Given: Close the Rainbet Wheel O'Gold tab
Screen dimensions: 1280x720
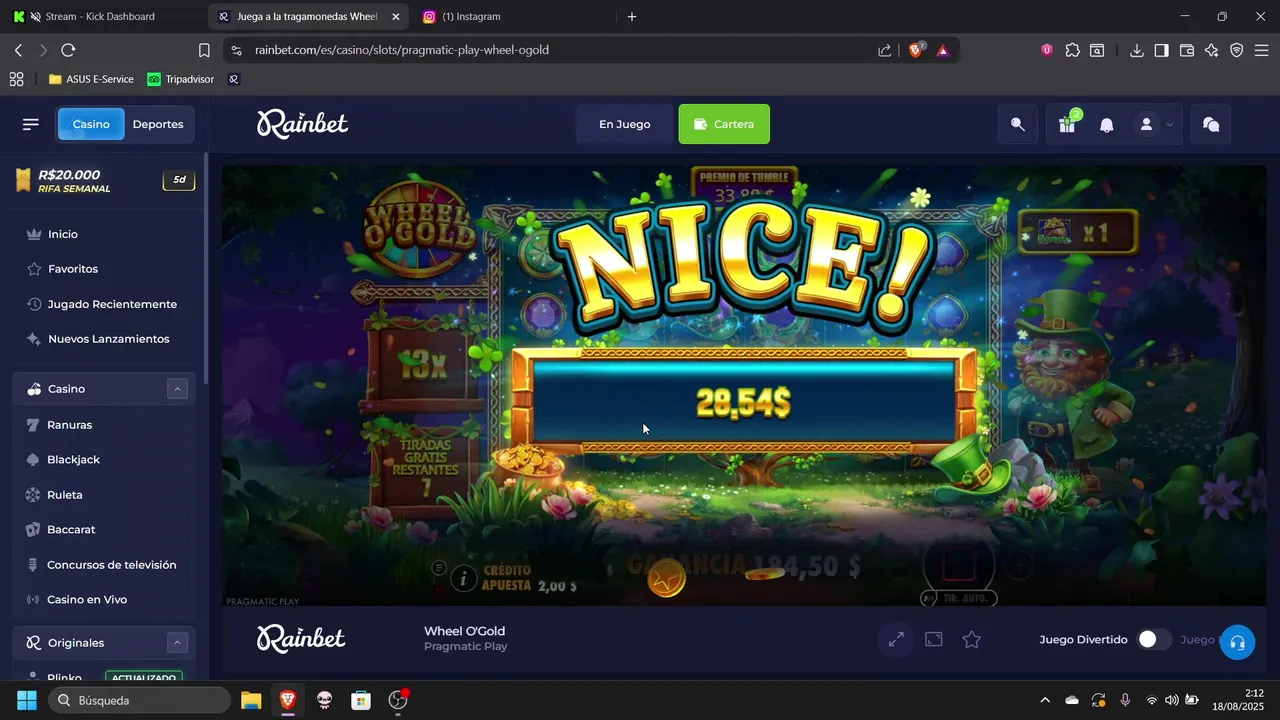Looking at the screenshot, I should pos(395,17).
